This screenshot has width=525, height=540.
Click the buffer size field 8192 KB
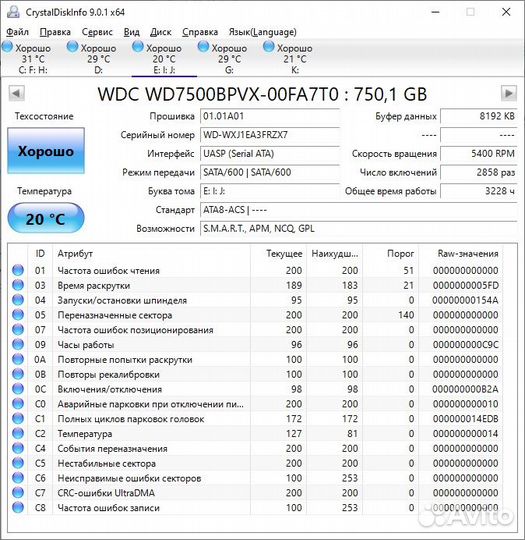point(478,116)
